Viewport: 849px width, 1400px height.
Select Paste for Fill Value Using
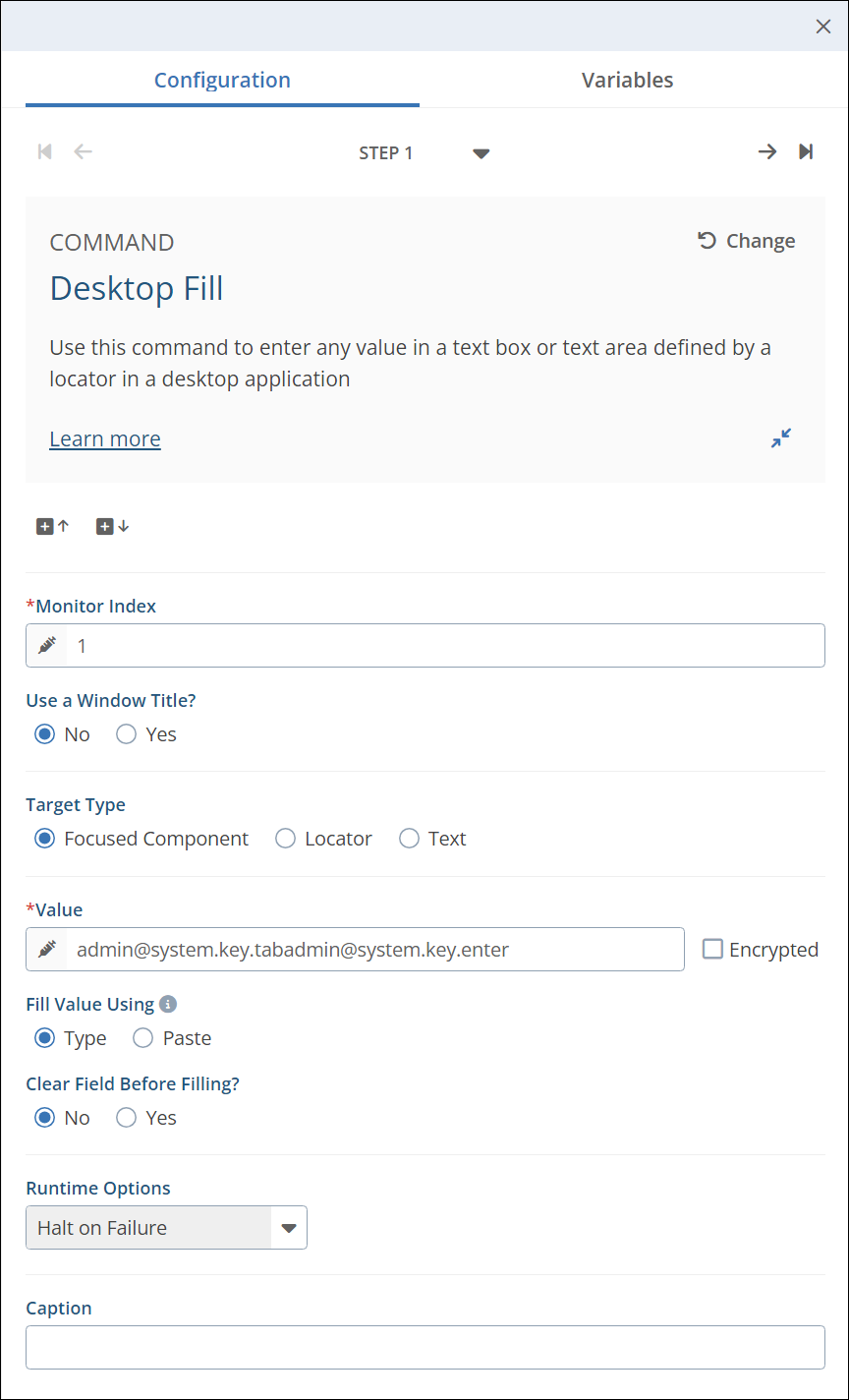143,1038
